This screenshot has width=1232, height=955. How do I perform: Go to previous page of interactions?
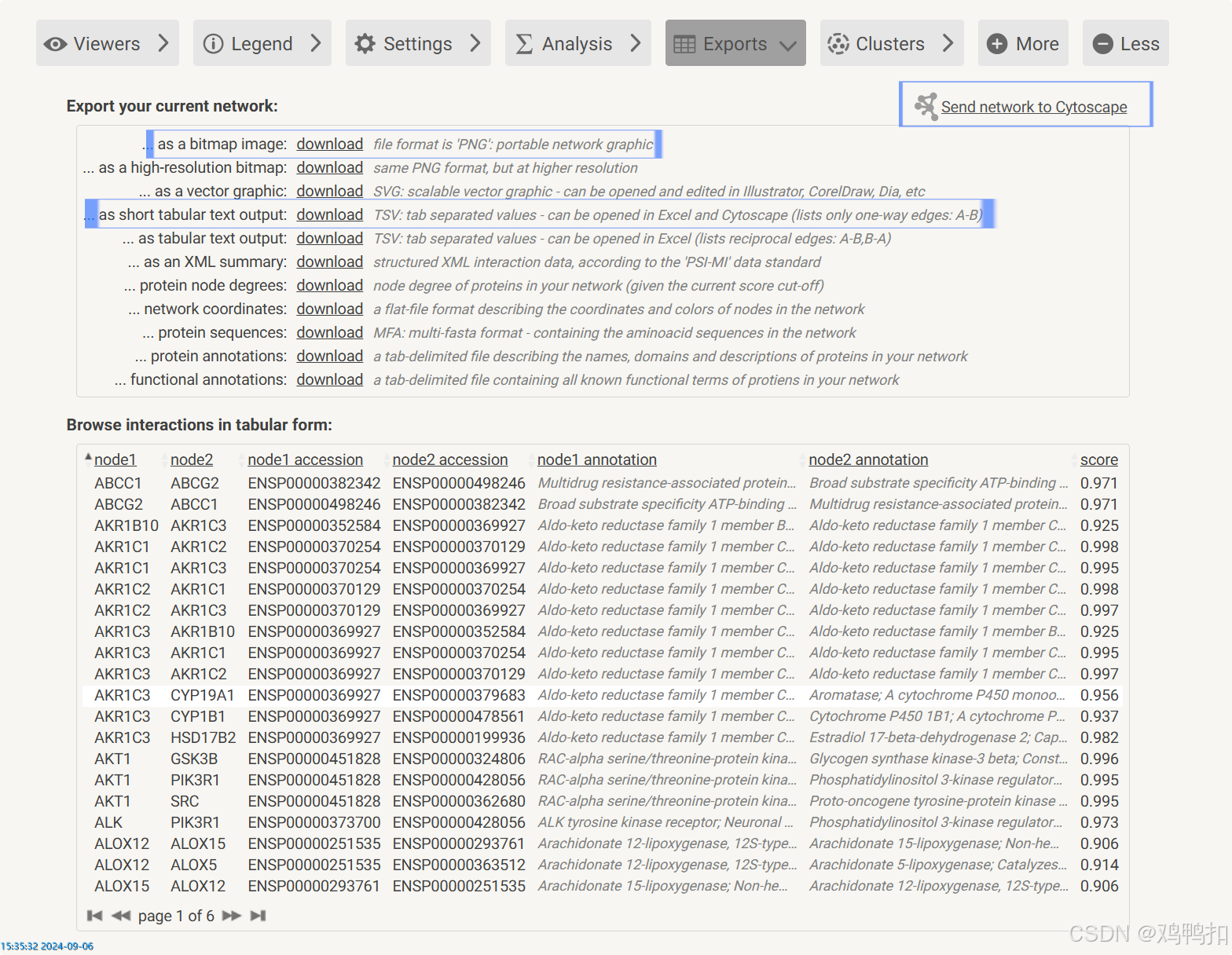[x=121, y=916]
